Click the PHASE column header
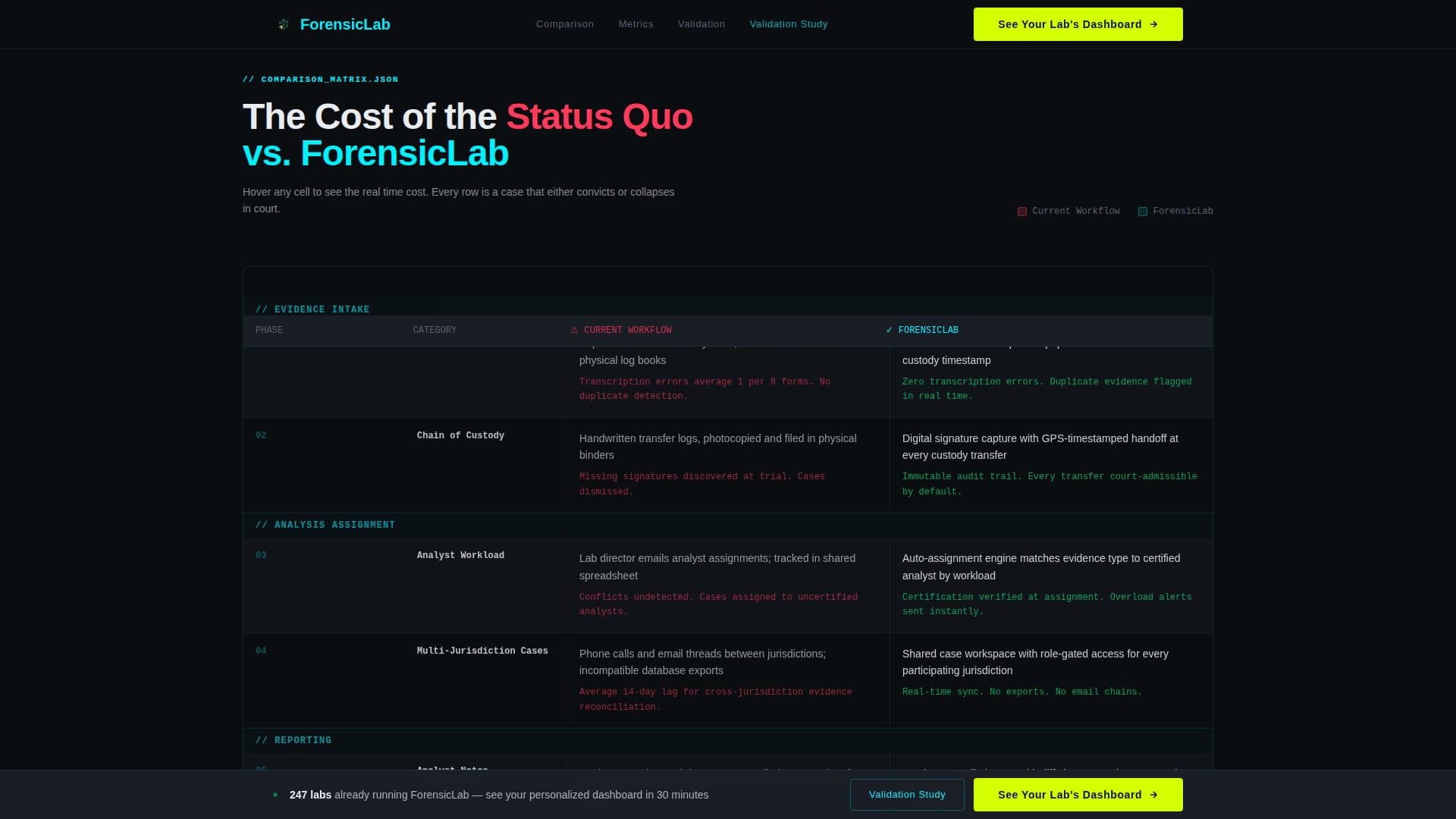 point(269,330)
